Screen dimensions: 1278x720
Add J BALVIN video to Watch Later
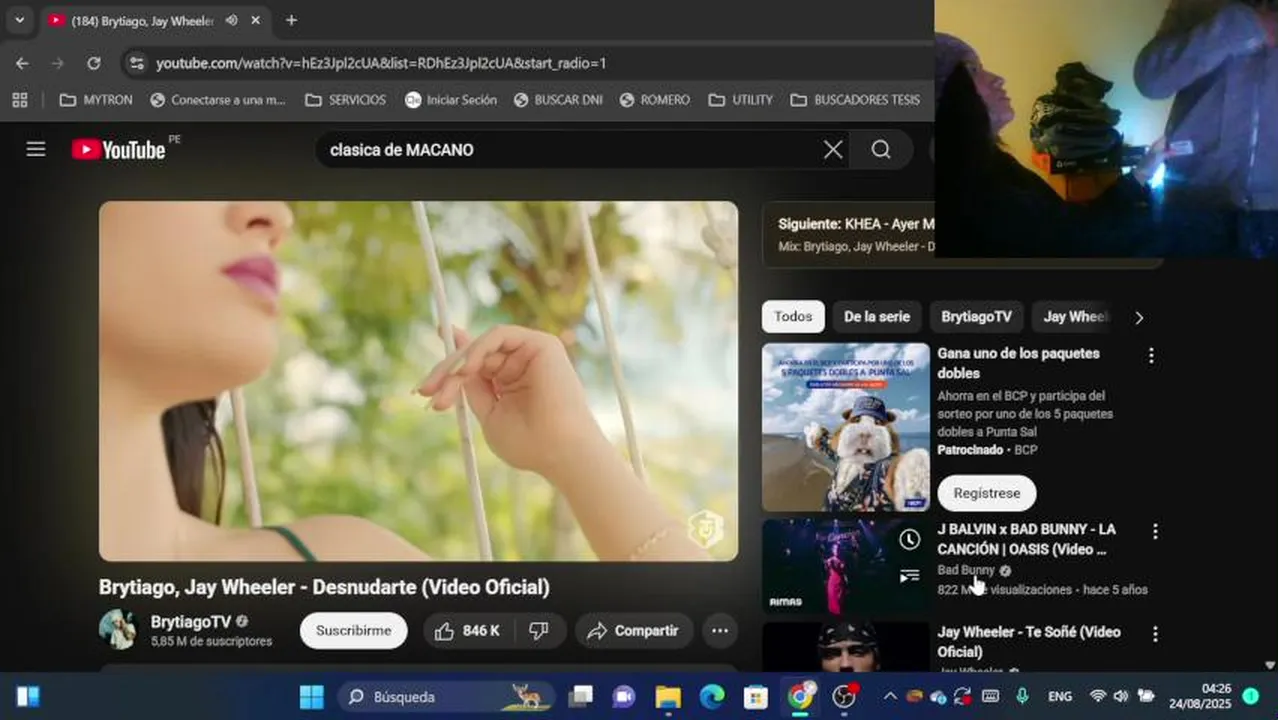click(x=909, y=540)
